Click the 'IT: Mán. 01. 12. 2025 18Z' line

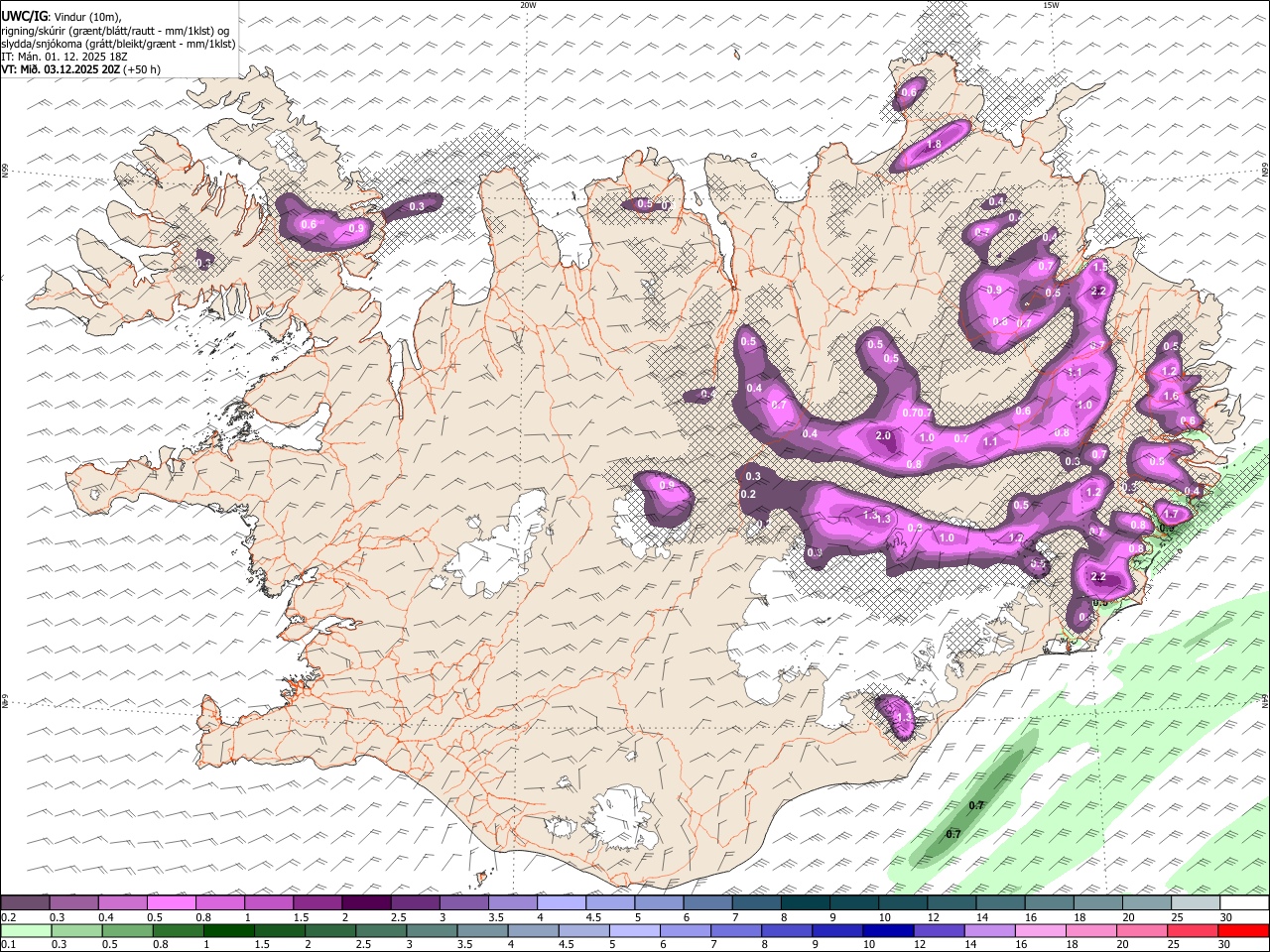tap(64, 57)
